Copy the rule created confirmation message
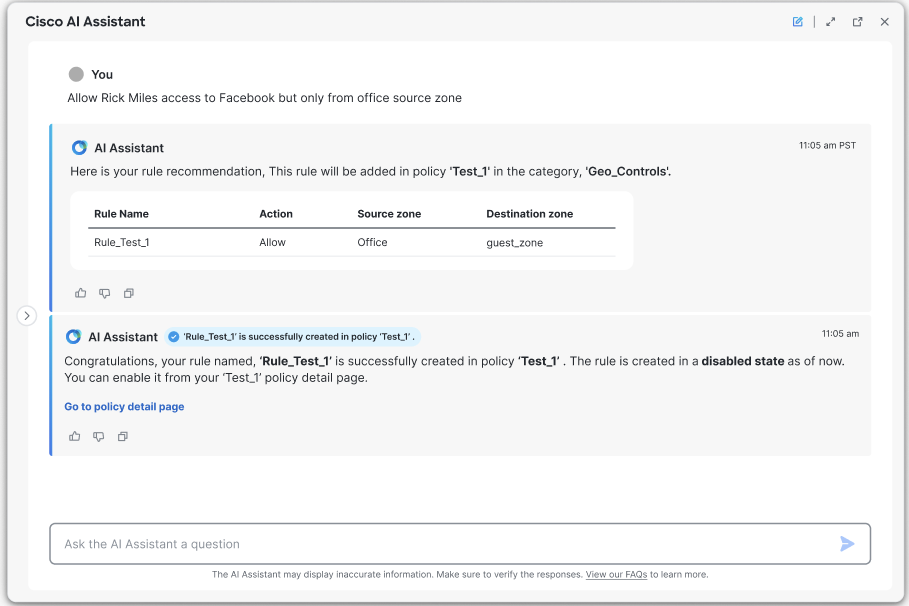Viewport: 909px width, 606px height. pos(123,436)
